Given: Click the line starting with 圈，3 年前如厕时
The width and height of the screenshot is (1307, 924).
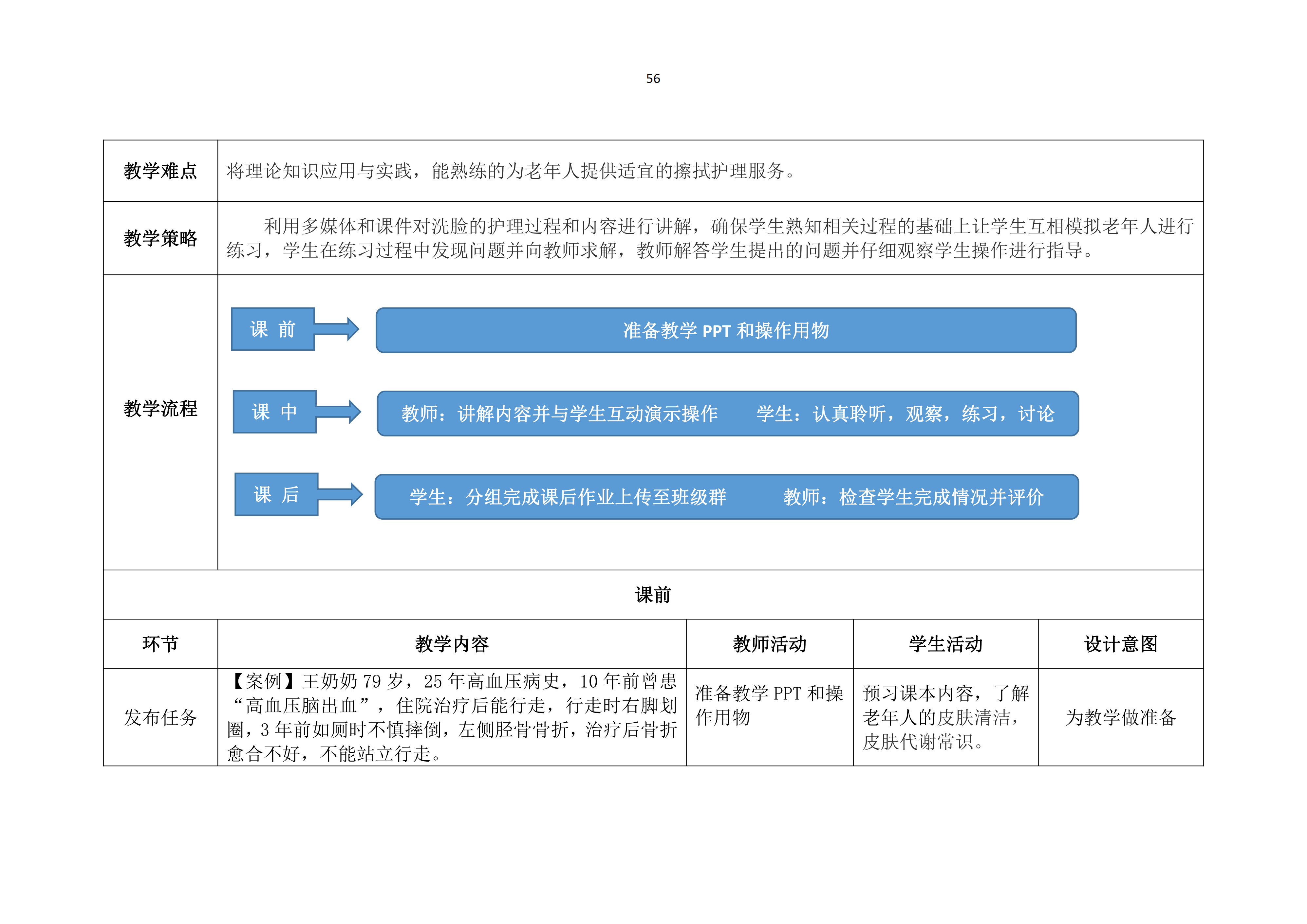Looking at the screenshot, I should (452, 730).
